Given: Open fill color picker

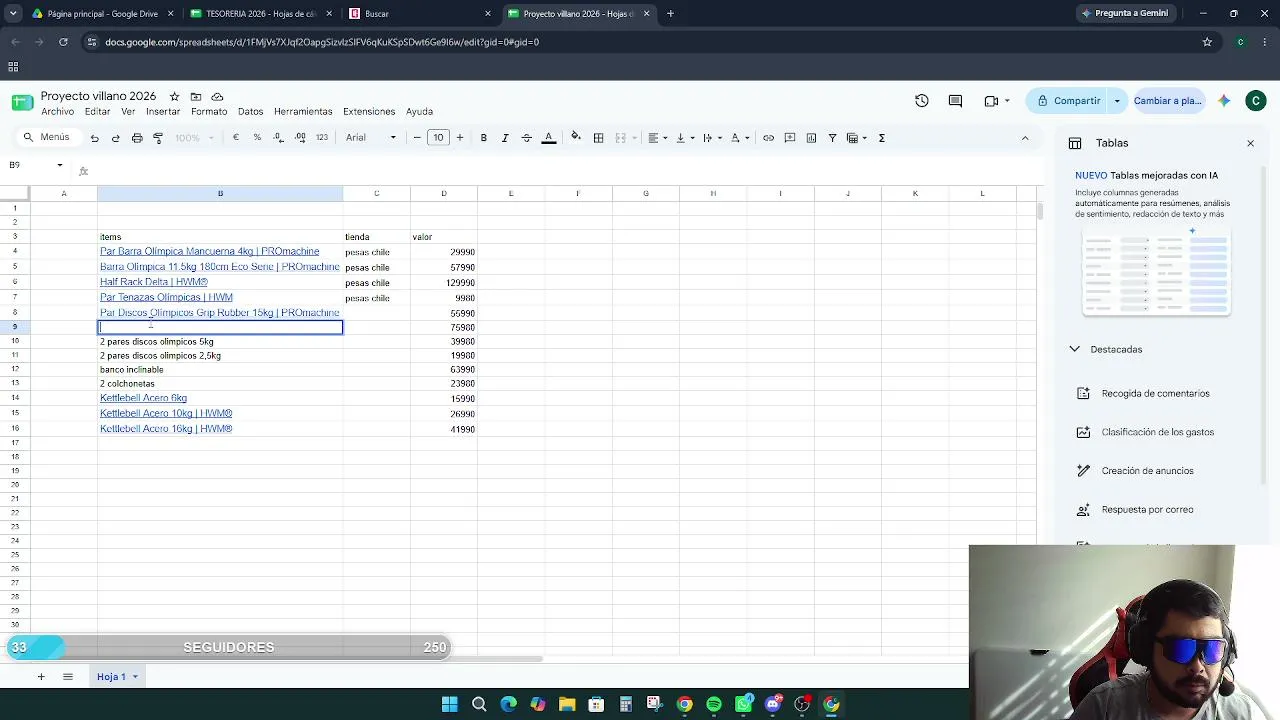Looking at the screenshot, I should 576,138.
